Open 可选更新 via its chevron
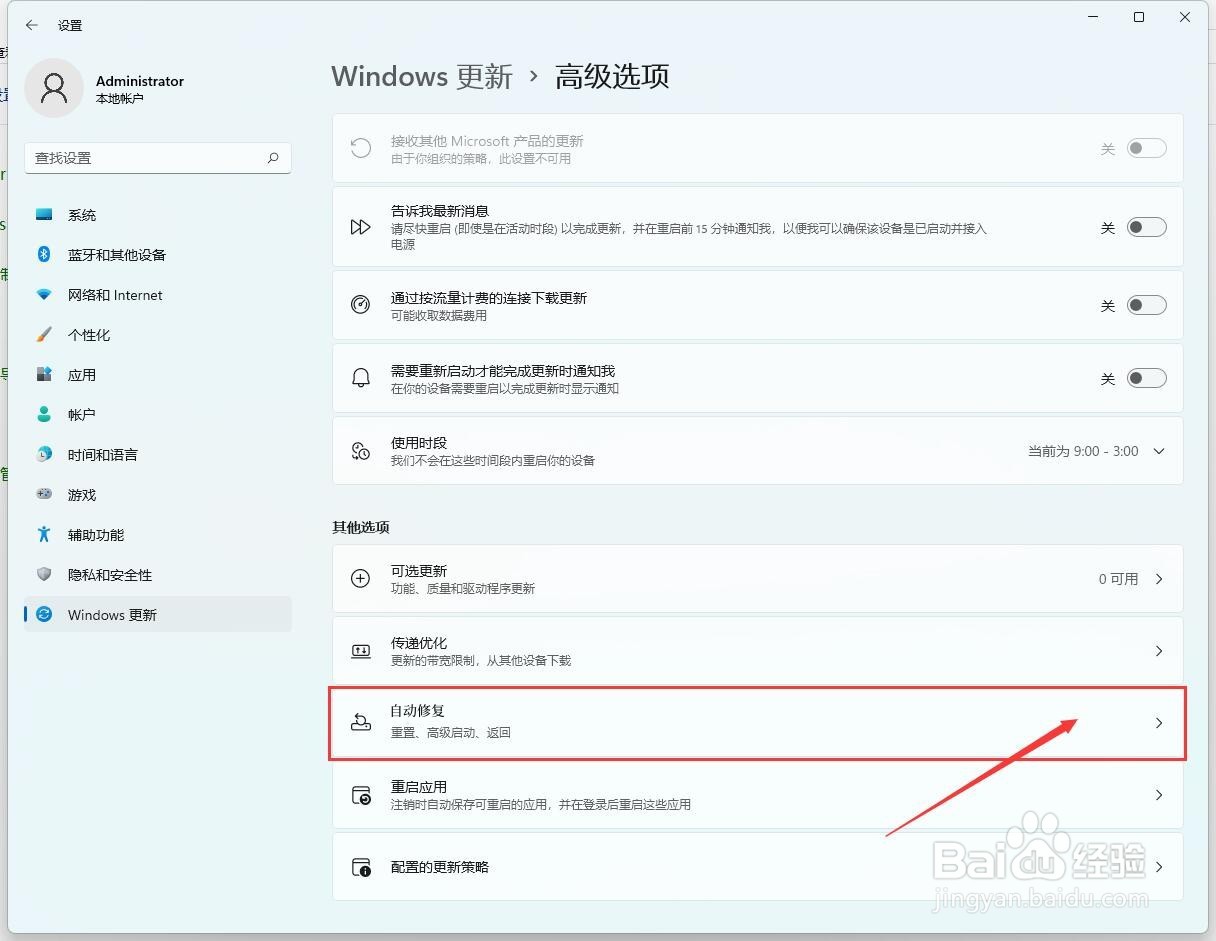The width and height of the screenshot is (1216, 941). [x=1159, y=579]
